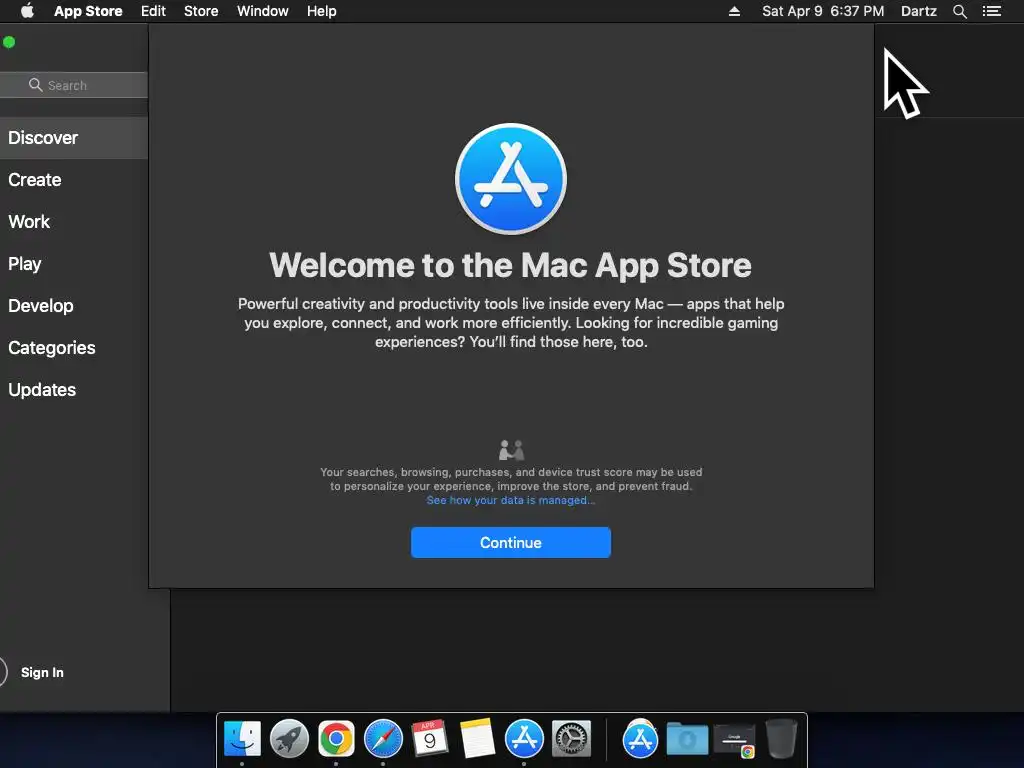Image resolution: width=1024 pixels, height=768 pixels.
Task: Open the Apple menu
Action: [27, 11]
